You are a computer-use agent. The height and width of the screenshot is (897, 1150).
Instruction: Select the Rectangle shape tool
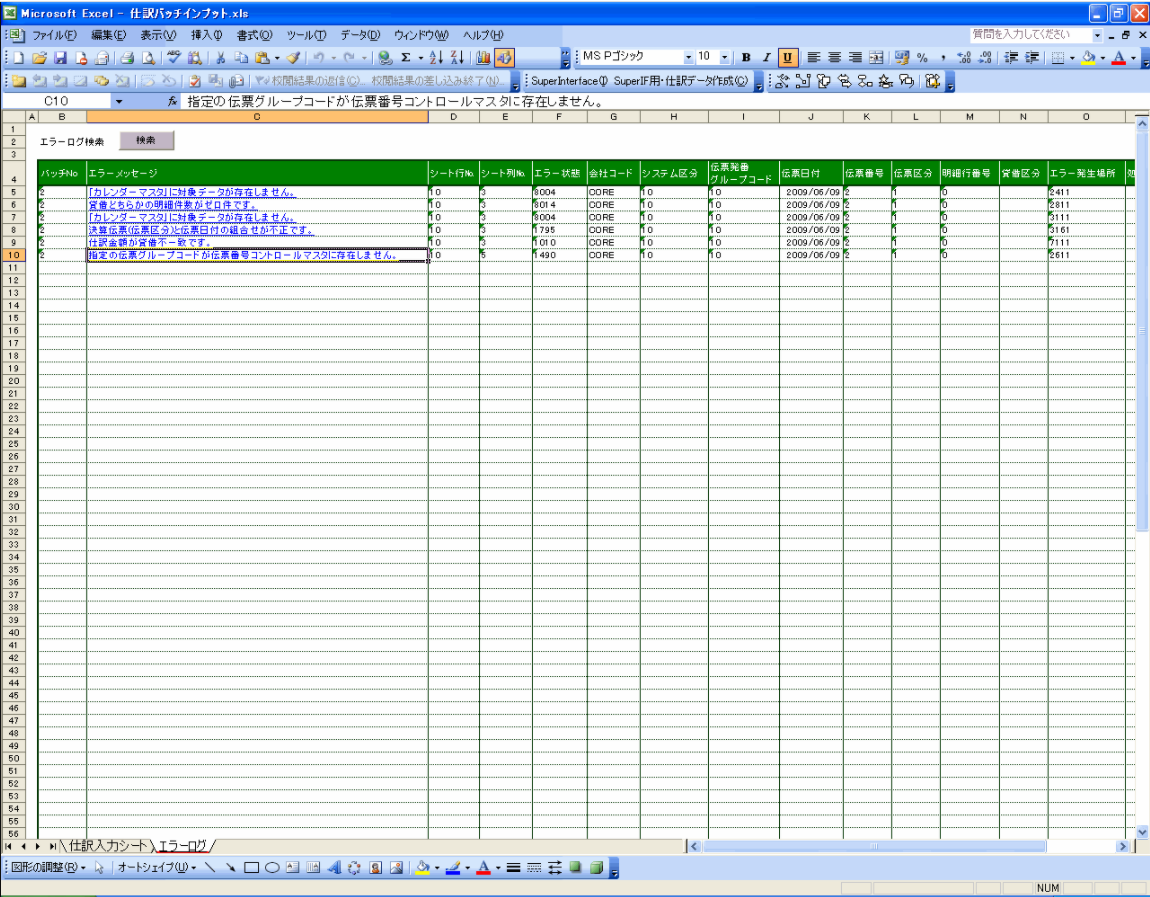(x=251, y=867)
